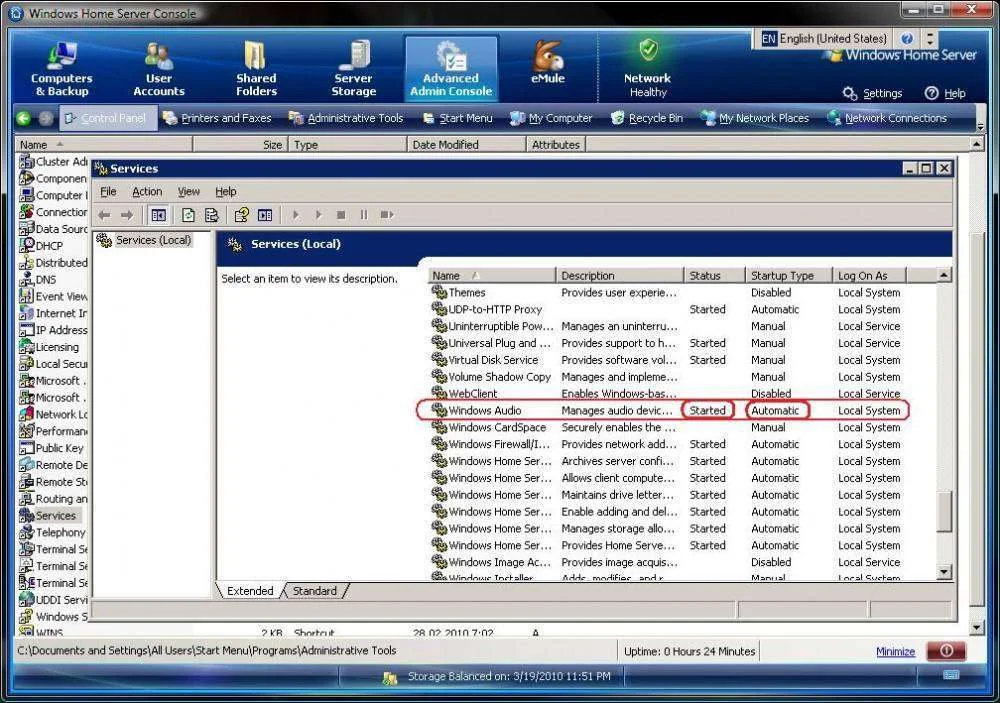1000x703 pixels.
Task: Open console Help
Action: (945, 93)
